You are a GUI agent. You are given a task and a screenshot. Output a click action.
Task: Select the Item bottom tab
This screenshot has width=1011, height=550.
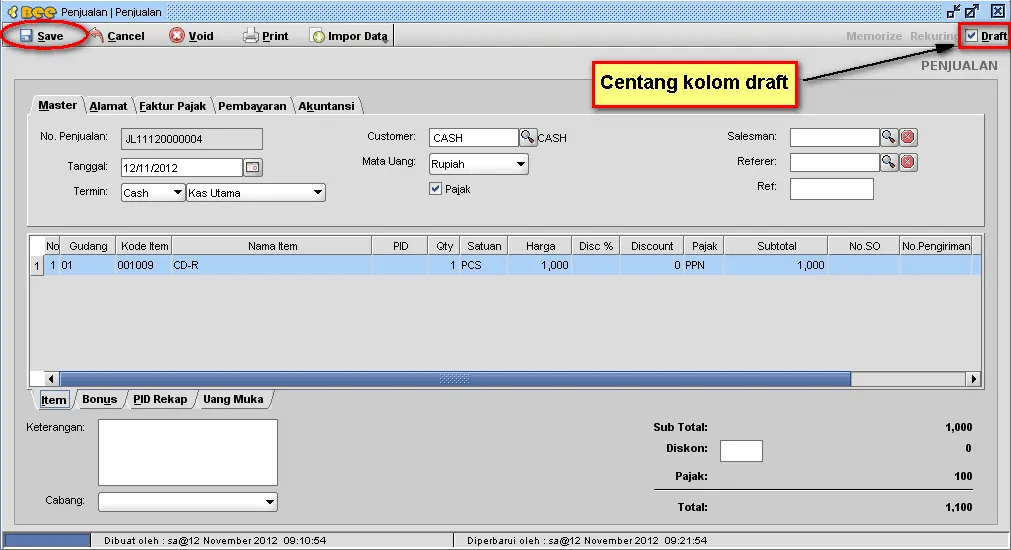(x=54, y=400)
